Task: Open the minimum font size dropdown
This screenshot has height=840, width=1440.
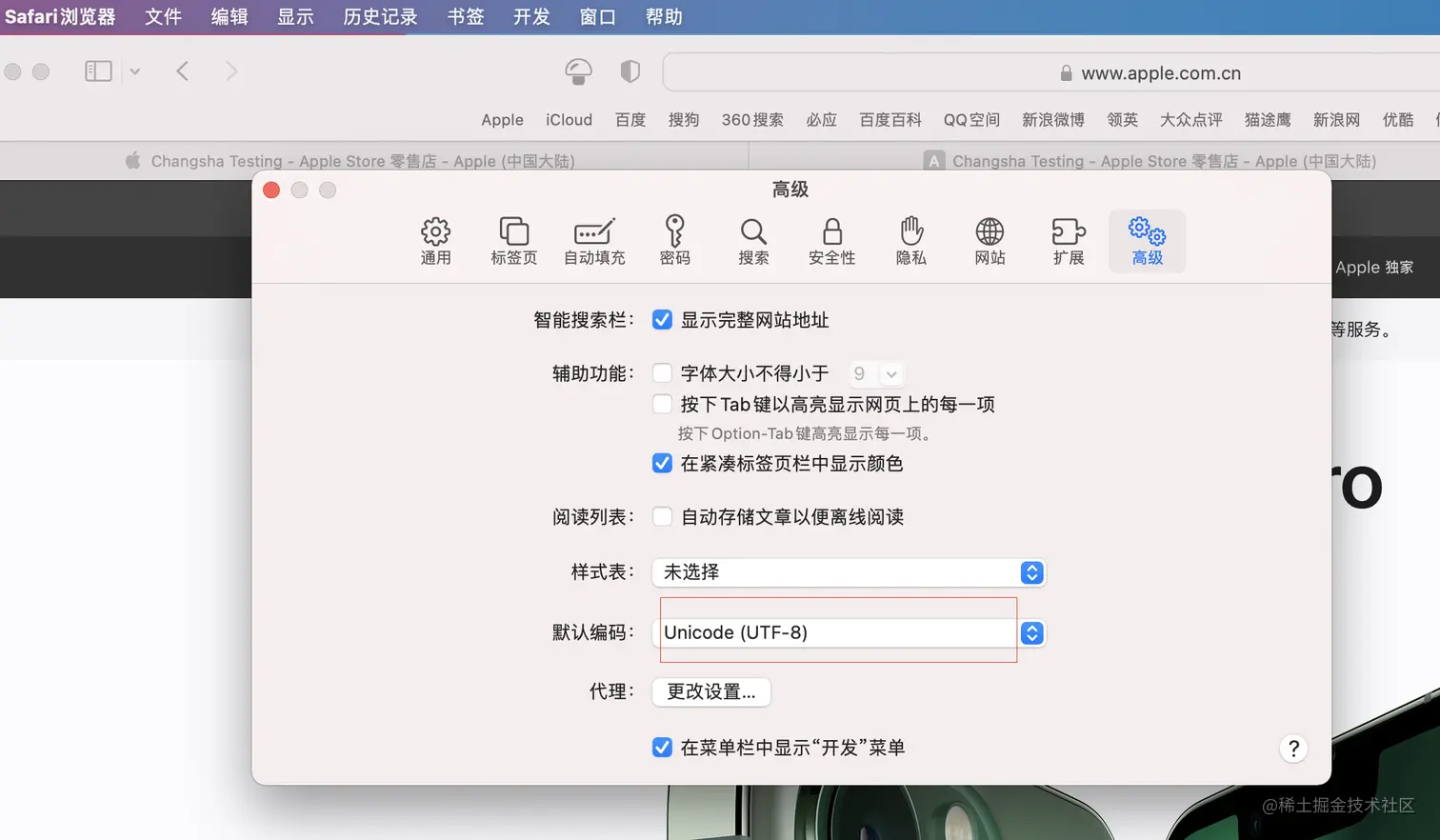Action: (x=876, y=374)
